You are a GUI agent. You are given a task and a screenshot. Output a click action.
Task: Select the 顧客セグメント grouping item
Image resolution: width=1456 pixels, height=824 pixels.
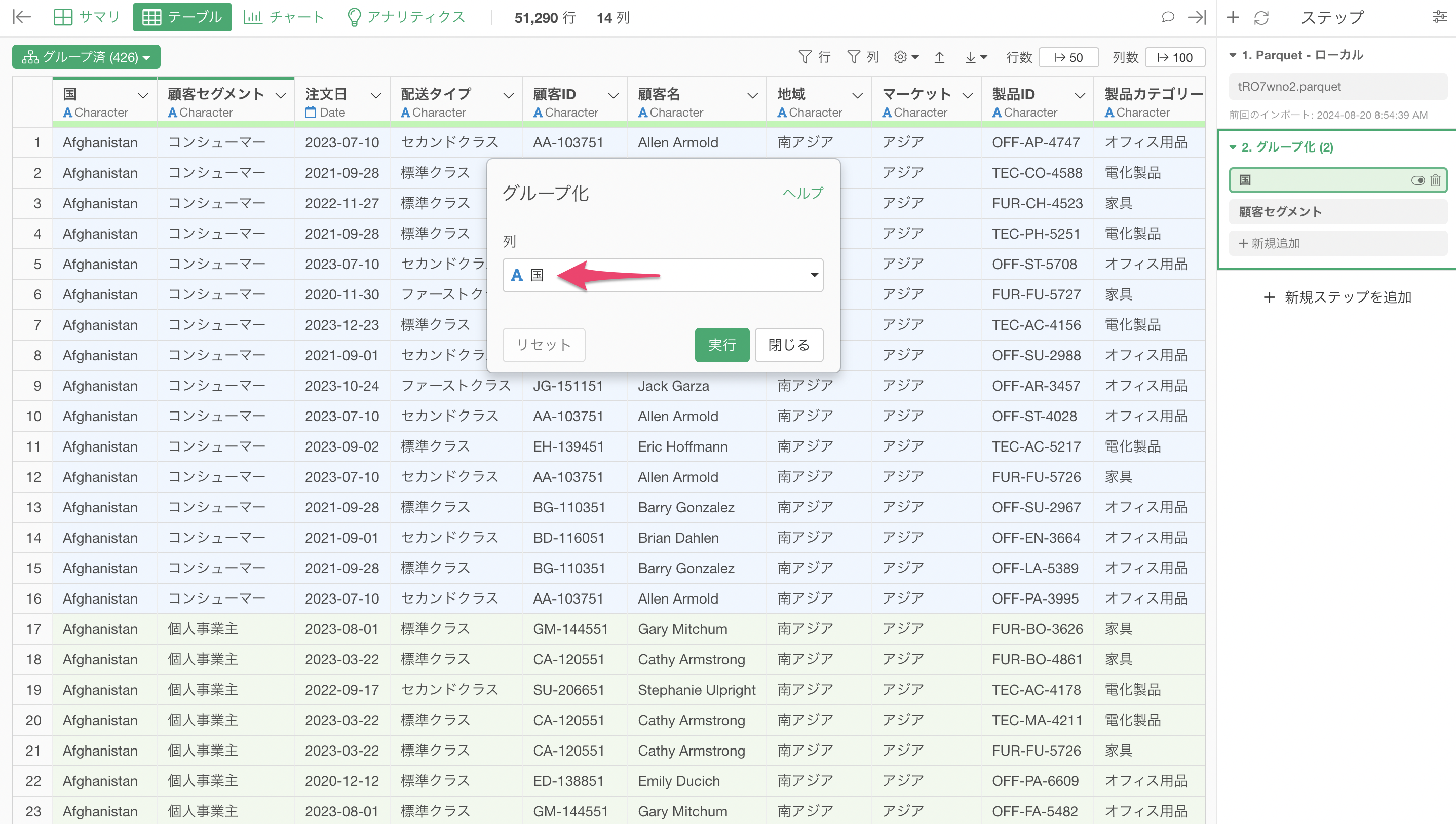(x=1338, y=212)
